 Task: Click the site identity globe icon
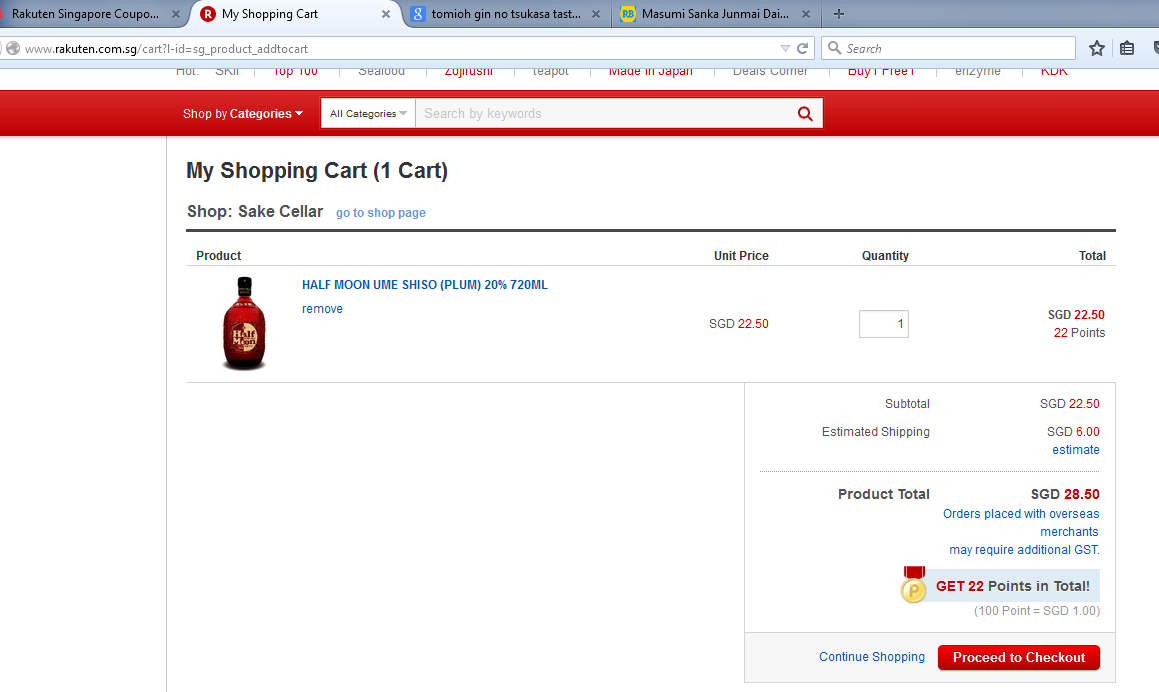[13, 49]
